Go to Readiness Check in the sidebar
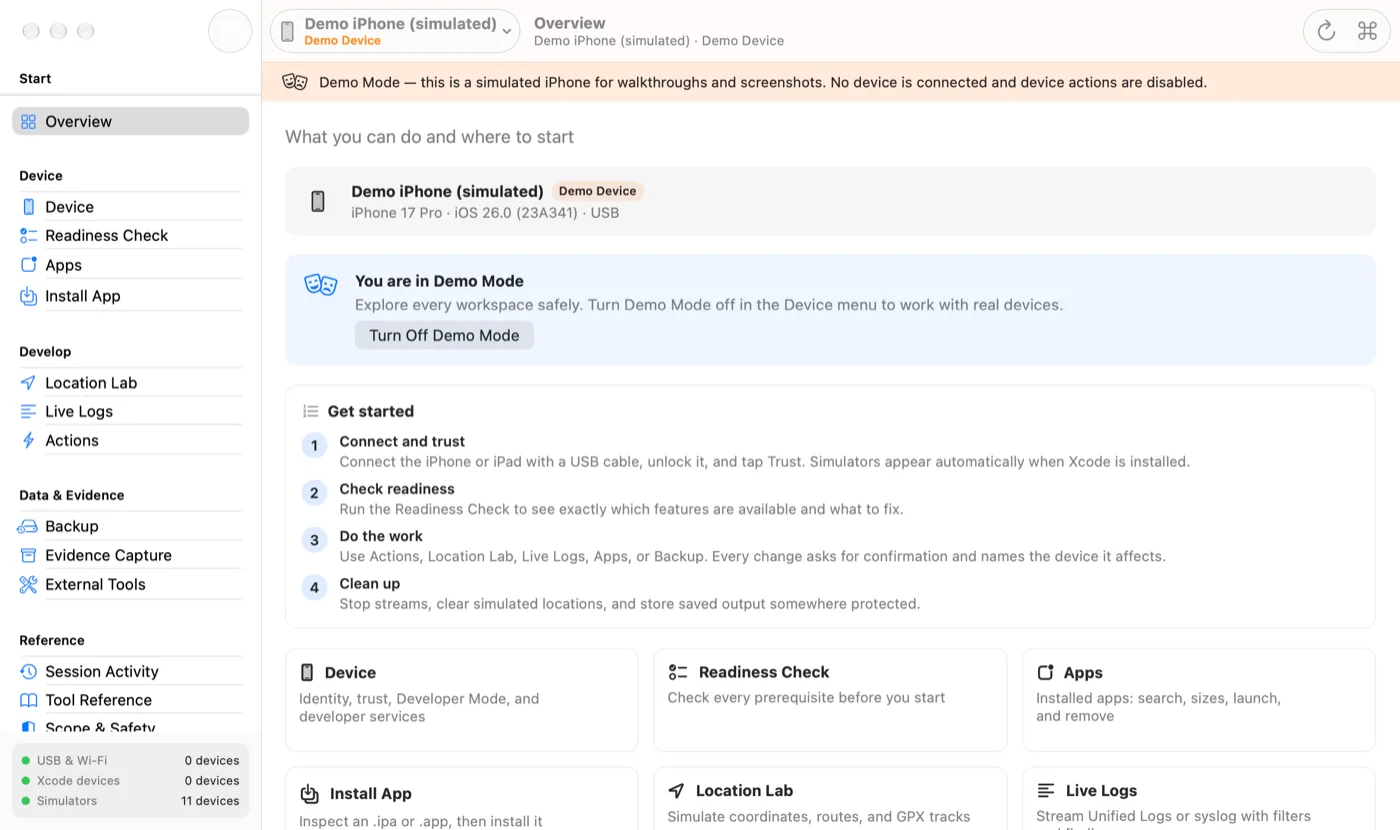The width and height of the screenshot is (1400, 830). 130,235
